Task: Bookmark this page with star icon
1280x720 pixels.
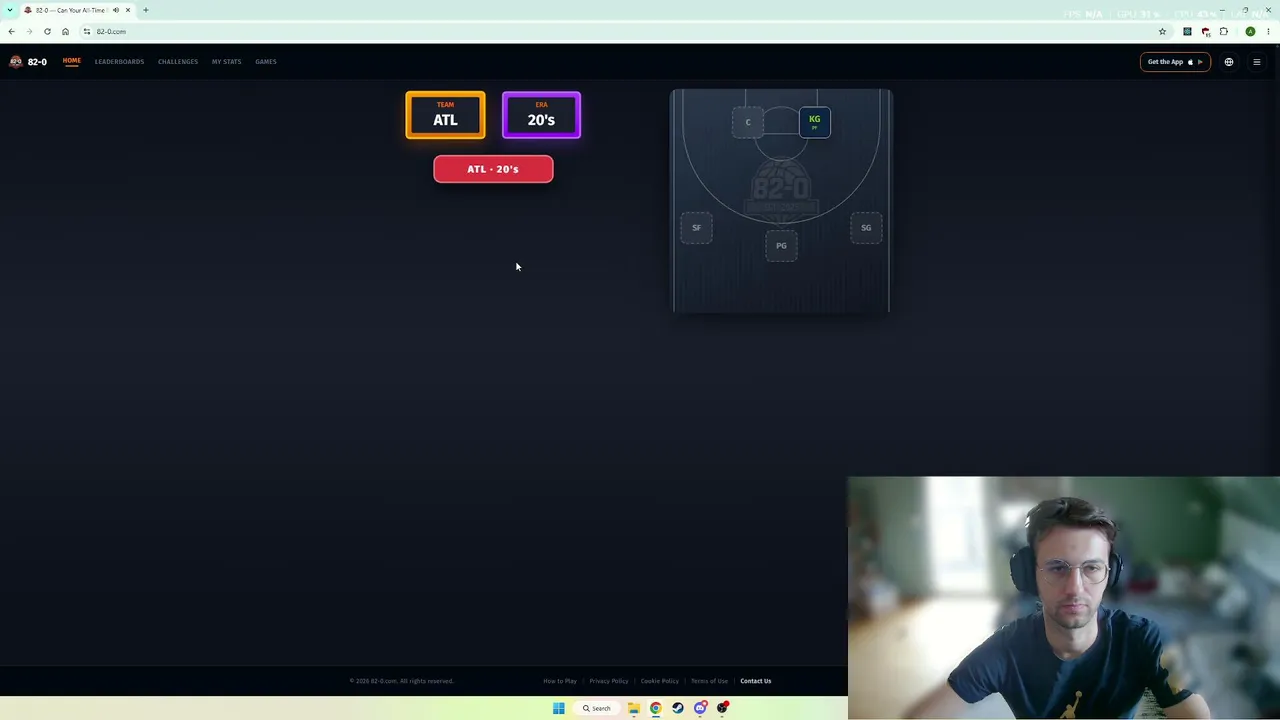Action: pyautogui.click(x=1162, y=31)
